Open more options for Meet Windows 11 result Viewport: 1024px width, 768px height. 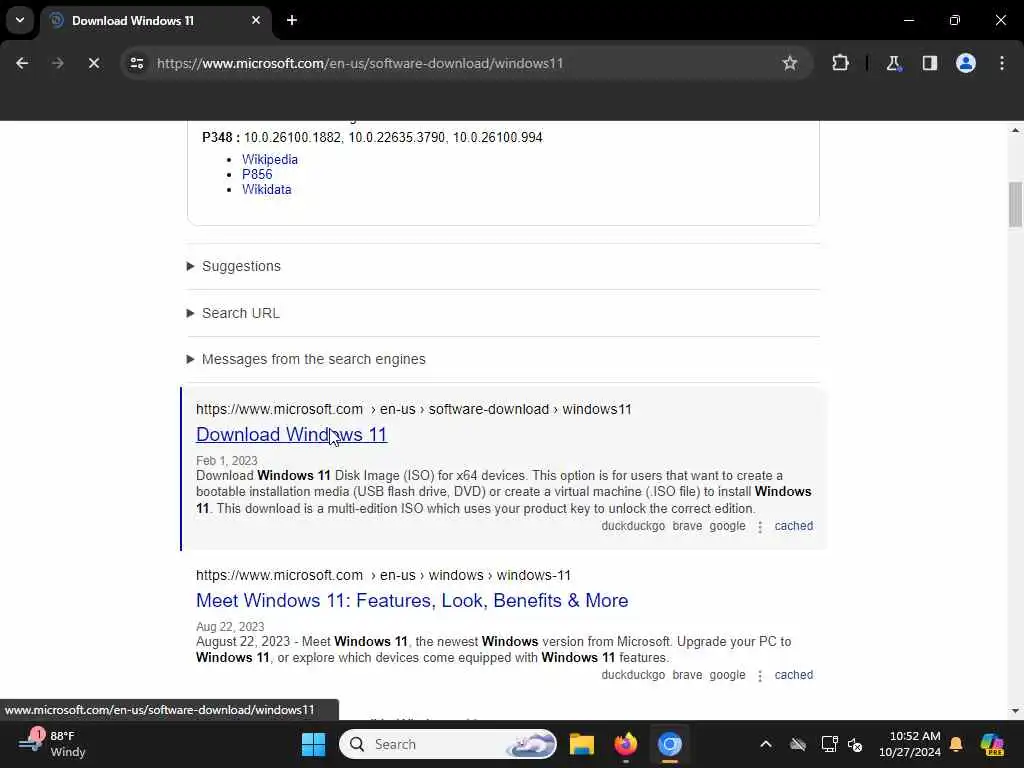coord(760,676)
